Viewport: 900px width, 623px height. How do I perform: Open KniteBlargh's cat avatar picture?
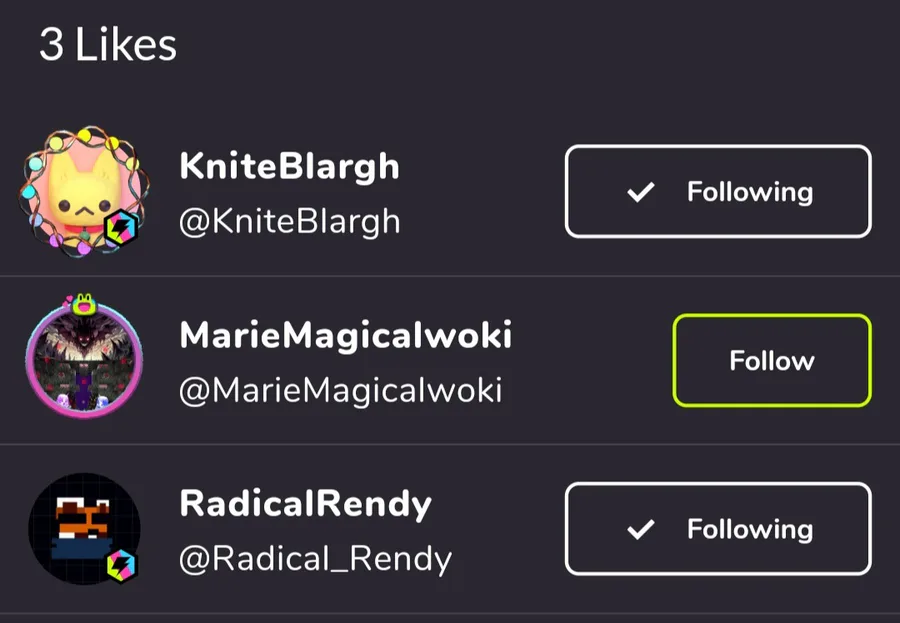point(84,192)
